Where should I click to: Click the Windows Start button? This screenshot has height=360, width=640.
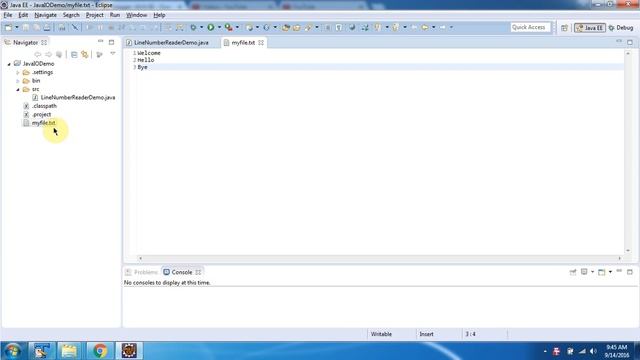(x=12, y=351)
